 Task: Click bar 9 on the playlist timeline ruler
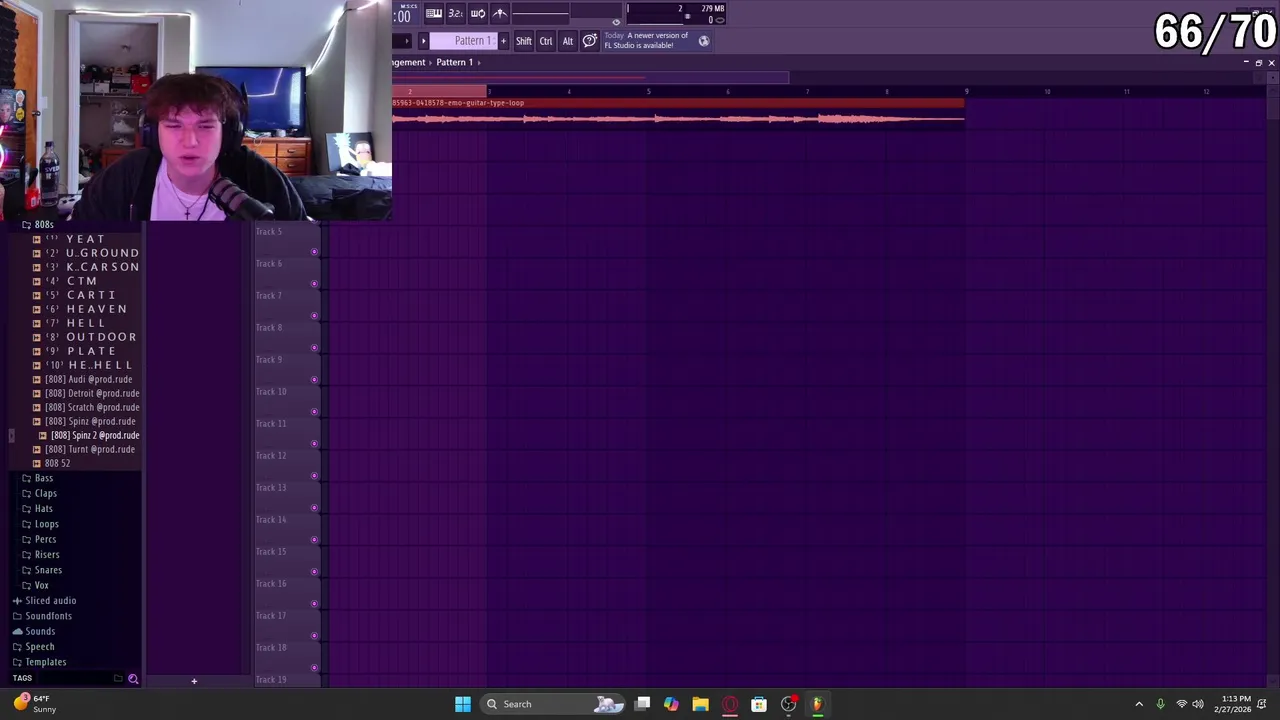point(966,92)
